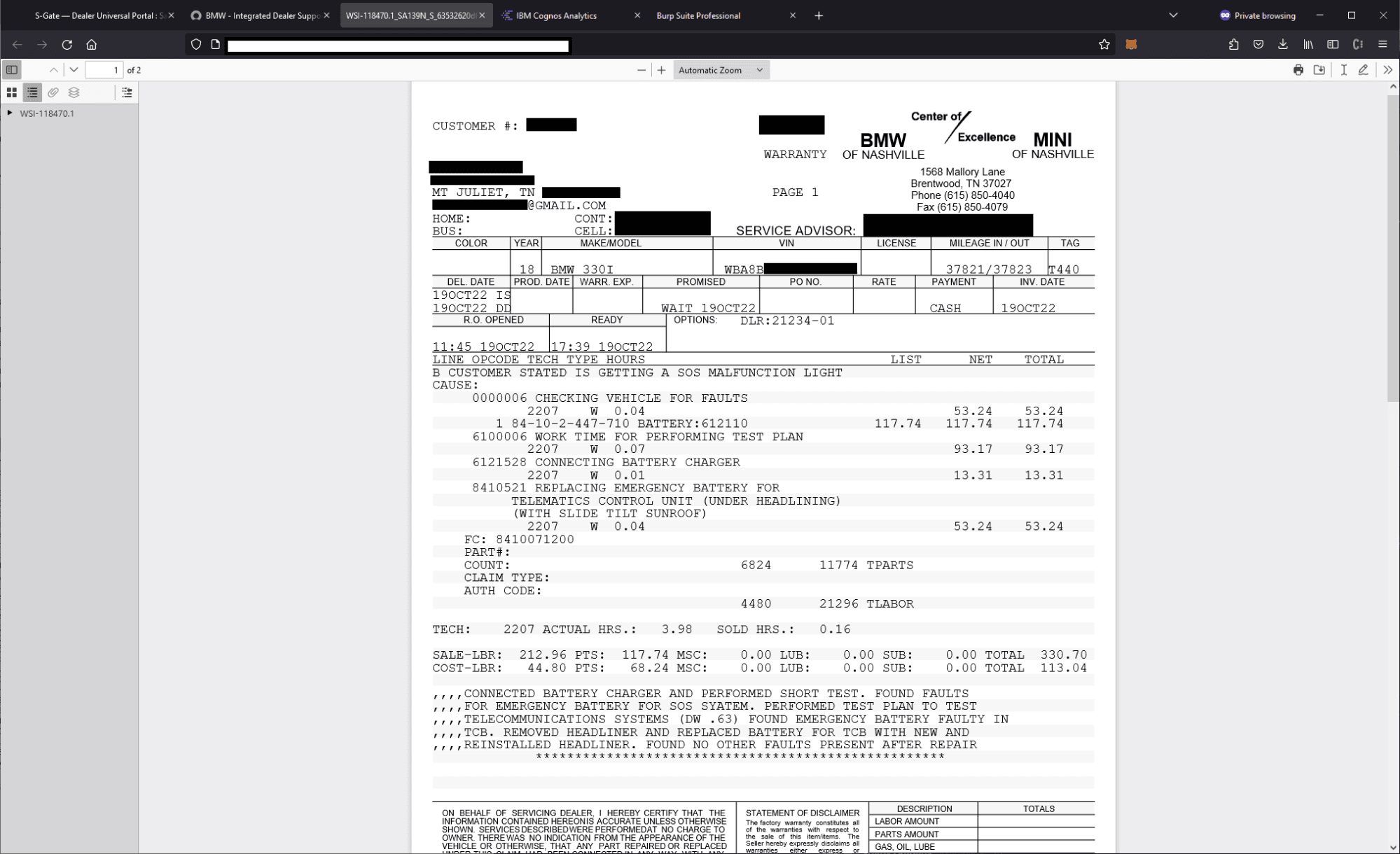The height and width of the screenshot is (854, 1400).
Task: Save the PDF with download icon
Action: 1319,70
